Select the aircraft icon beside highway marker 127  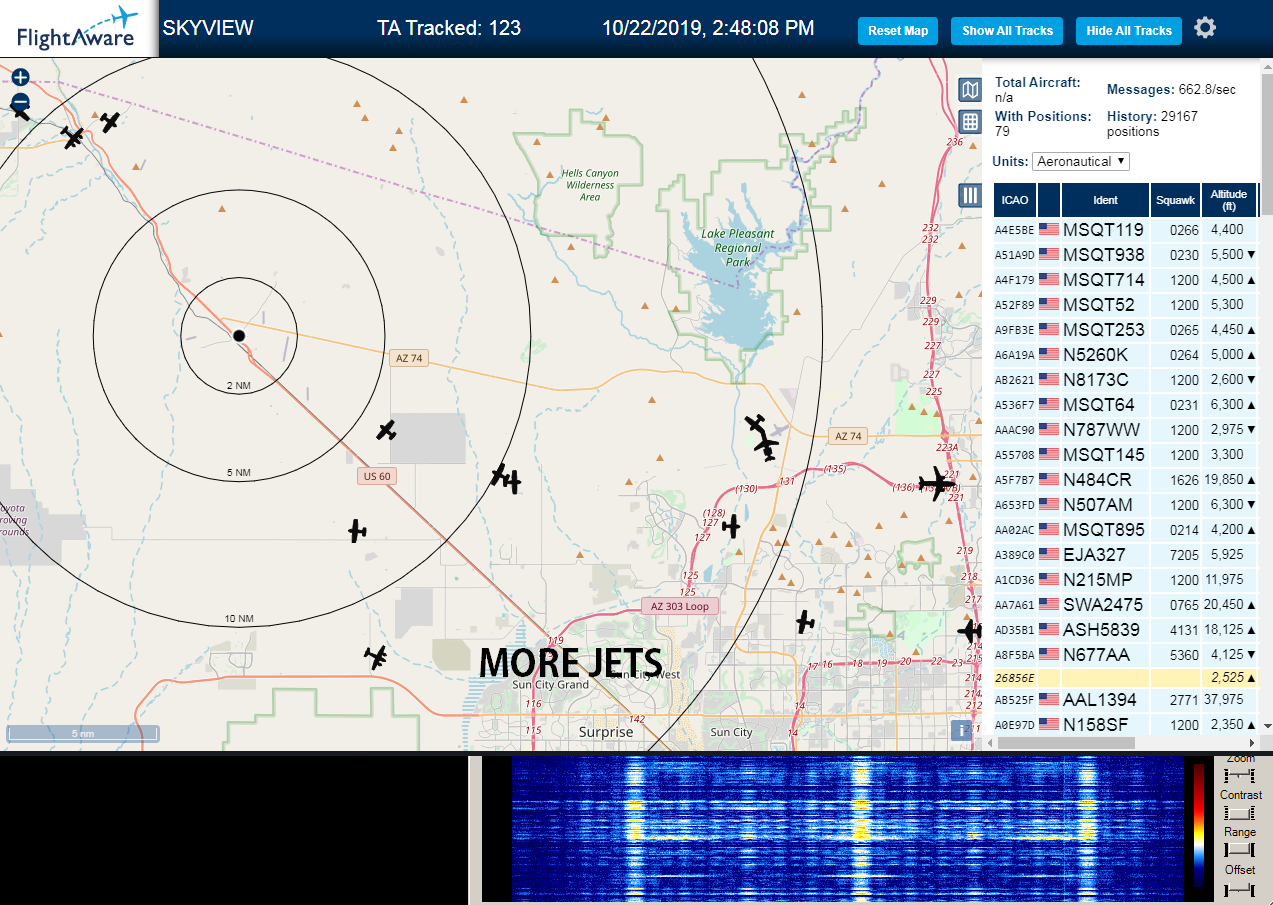click(x=732, y=525)
